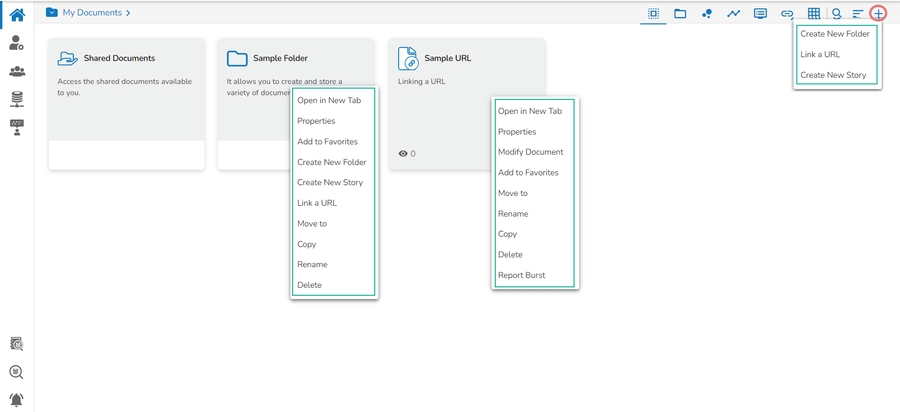Filter documents by folder icon
Viewport: 900px width, 412px height.
click(x=680, y=14)
